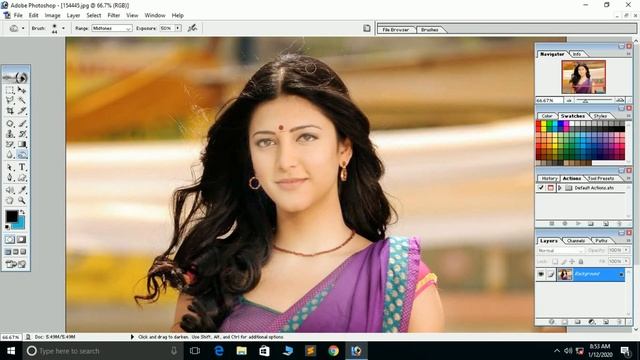Switch to the Channels tab
The width and height of the screenshot is (640, 360).
point(576,241)
